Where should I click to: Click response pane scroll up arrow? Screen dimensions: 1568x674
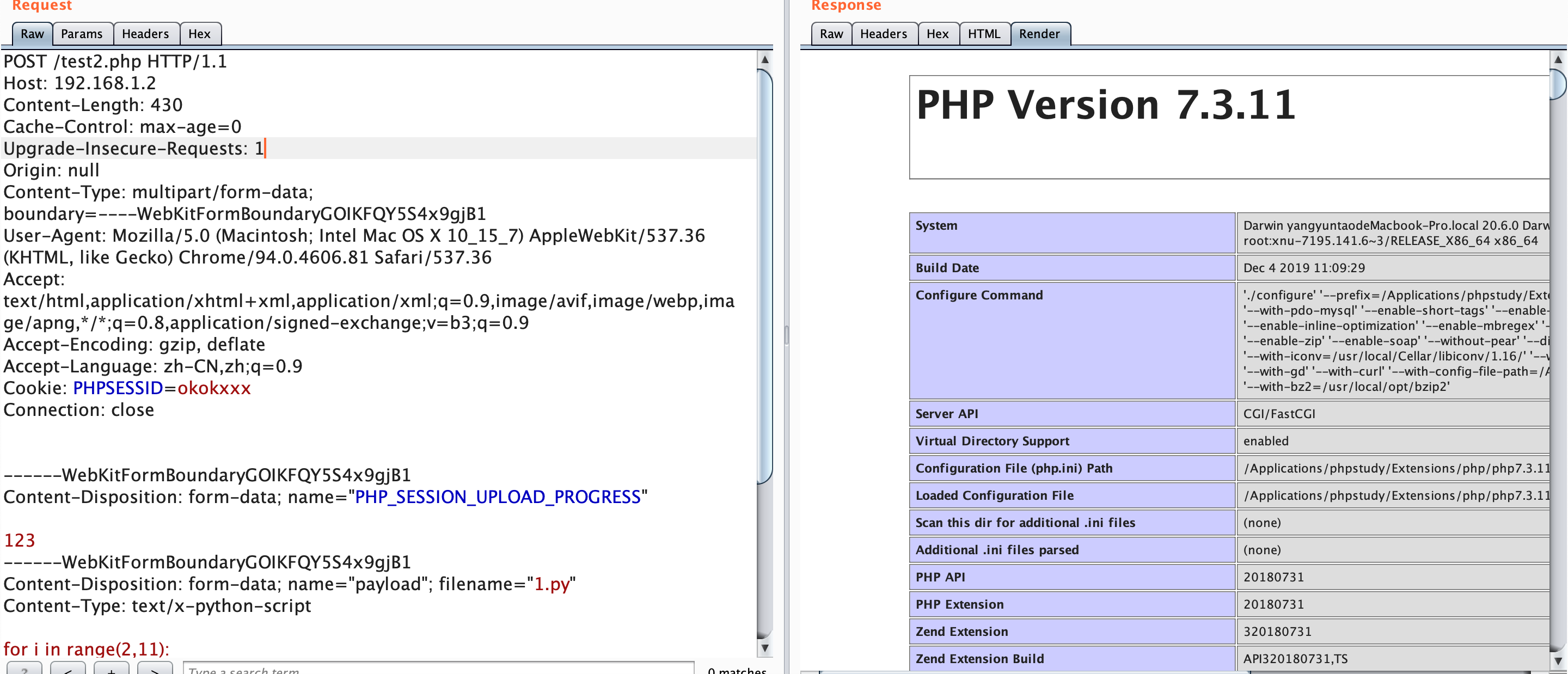click(1558, 60)
